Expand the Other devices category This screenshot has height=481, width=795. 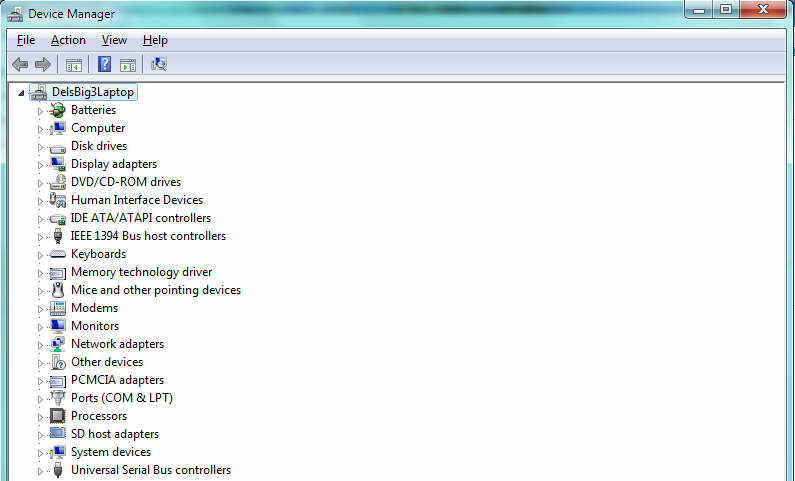tap(40, 363)
